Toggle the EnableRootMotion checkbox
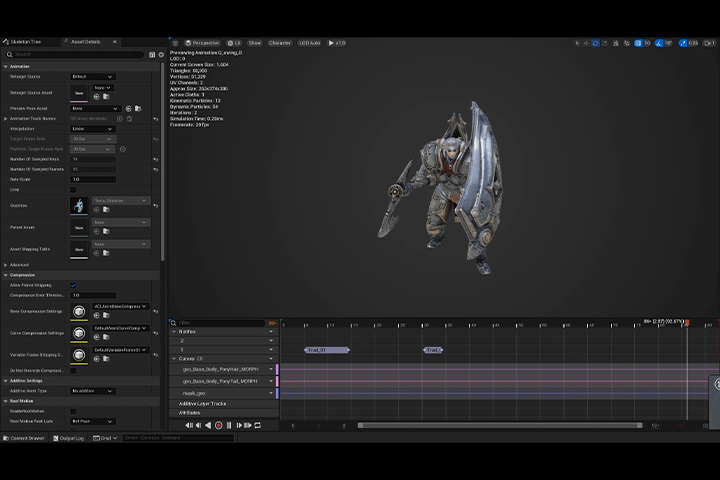The image size is (720, 480). click(73, 411)
